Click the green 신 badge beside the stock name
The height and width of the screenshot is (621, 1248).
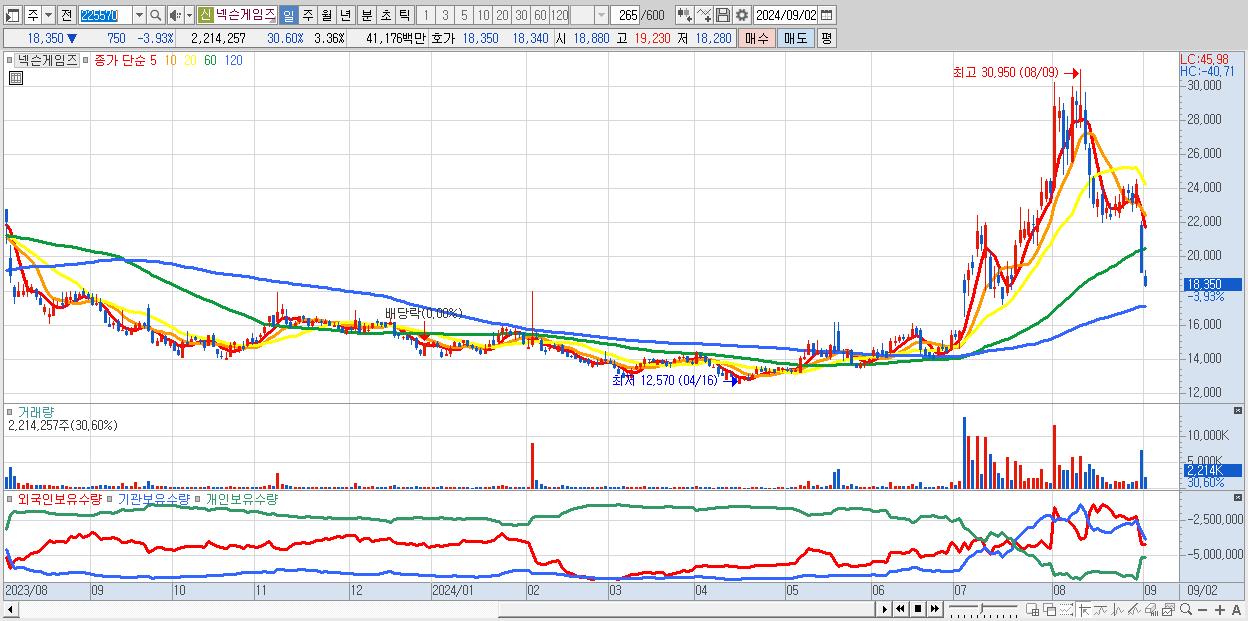[205, 15]
